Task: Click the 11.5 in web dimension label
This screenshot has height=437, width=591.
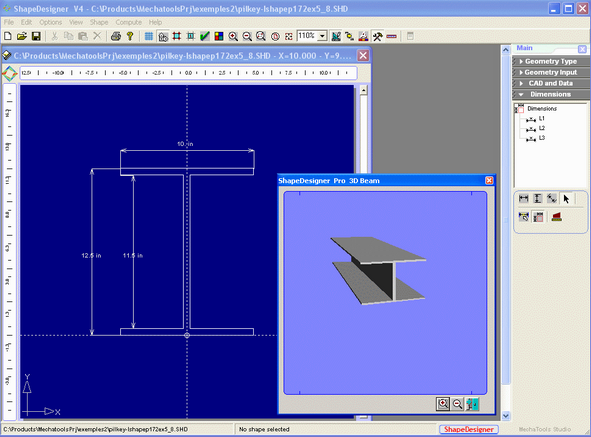Action: [x=133, y=256]
